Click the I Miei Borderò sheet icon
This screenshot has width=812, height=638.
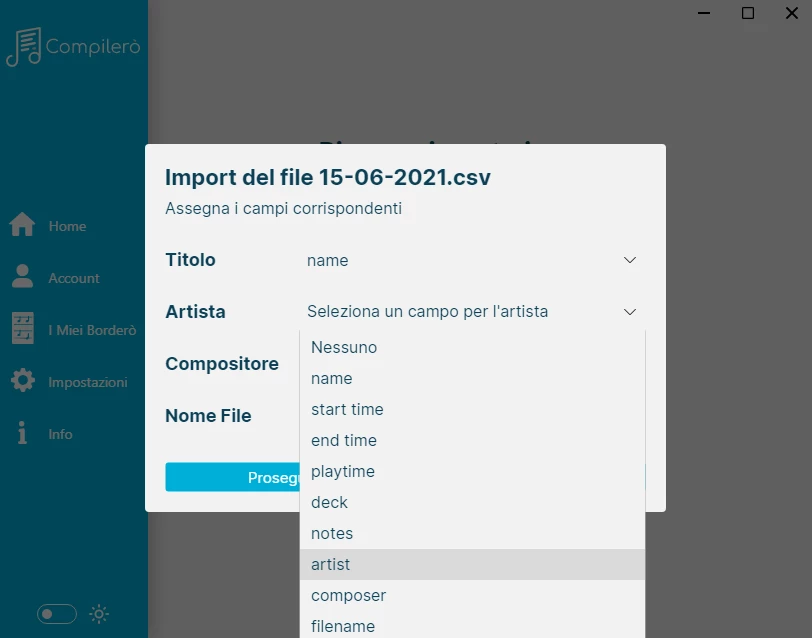[23, 328]
